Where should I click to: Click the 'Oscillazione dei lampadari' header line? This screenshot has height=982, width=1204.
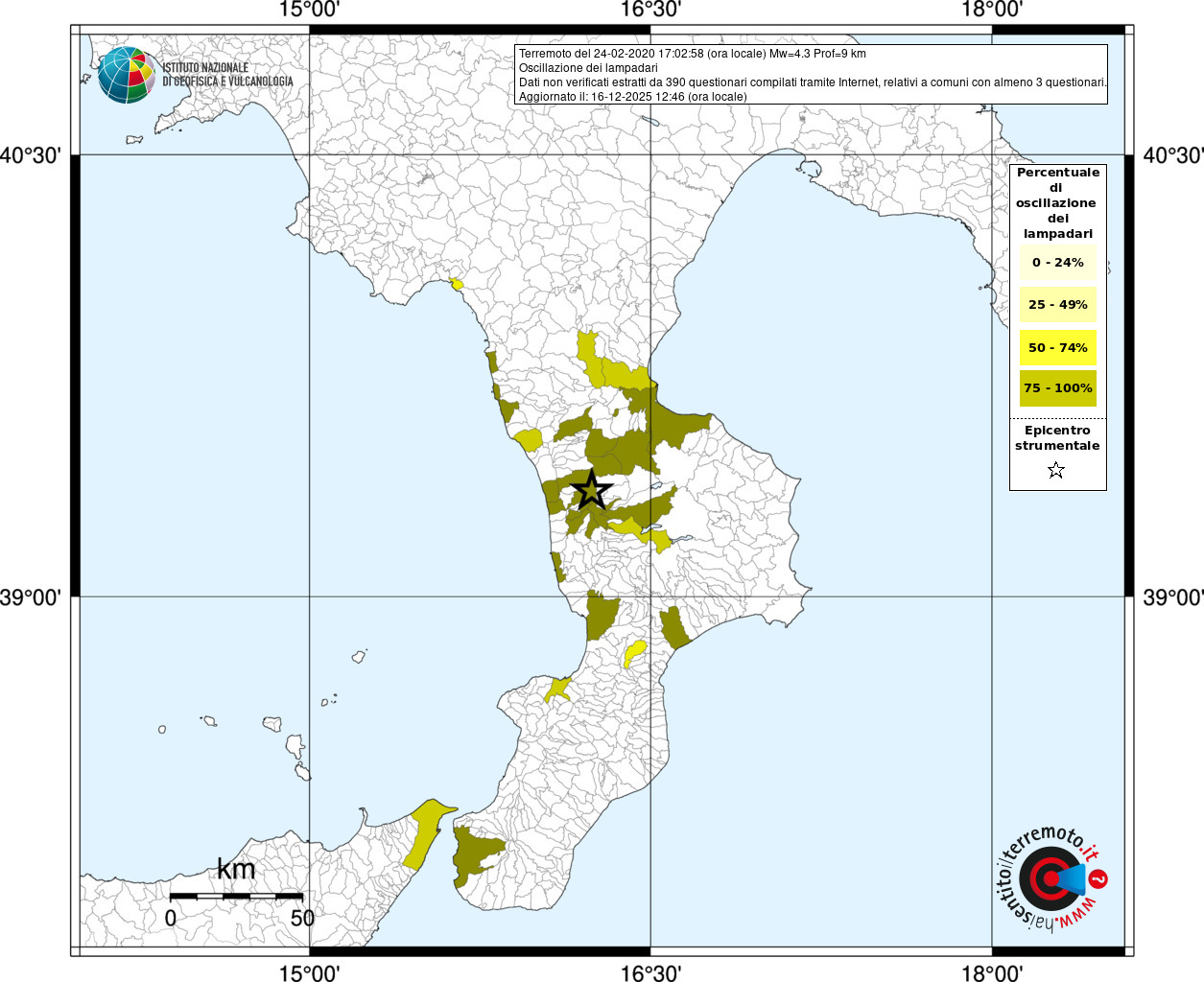point(588,68)
